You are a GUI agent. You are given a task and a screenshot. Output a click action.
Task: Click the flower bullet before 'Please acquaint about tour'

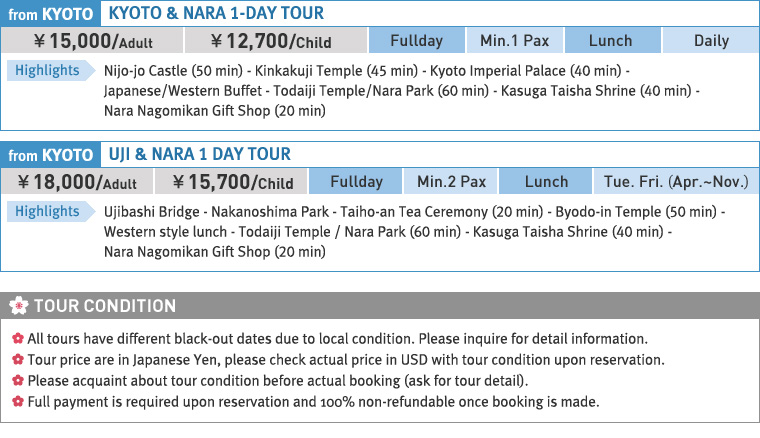pyautogui.click(x=17, y=381)
